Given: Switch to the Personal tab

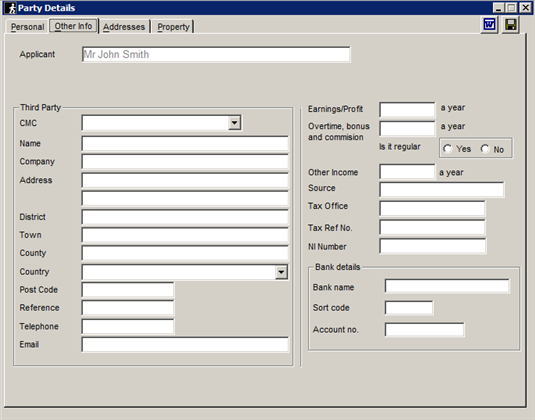Looking at the screenshot, I should 27,27.
